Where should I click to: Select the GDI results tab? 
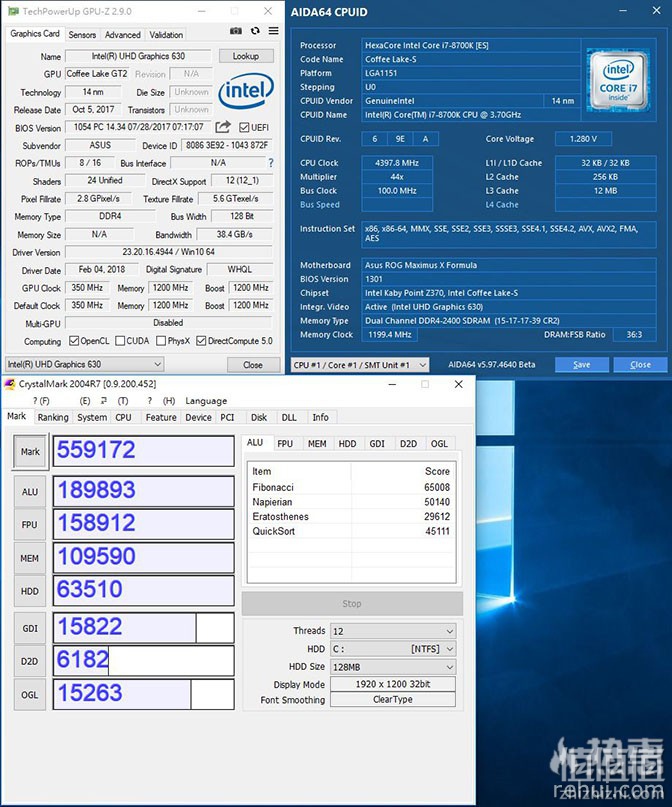click(377, 444)
